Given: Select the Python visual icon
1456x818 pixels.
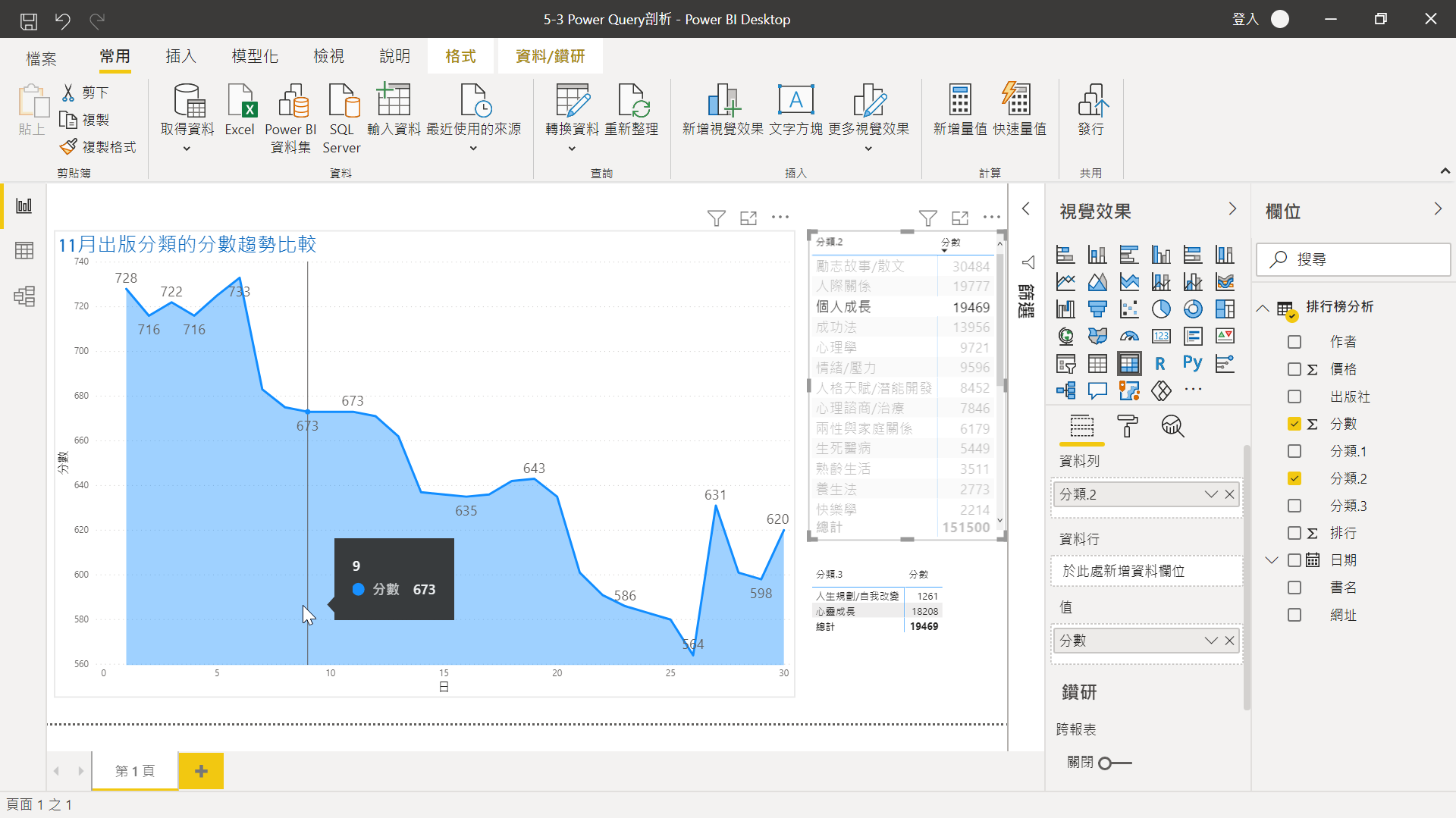Looking at the screenshot, I should [1192, 363].
